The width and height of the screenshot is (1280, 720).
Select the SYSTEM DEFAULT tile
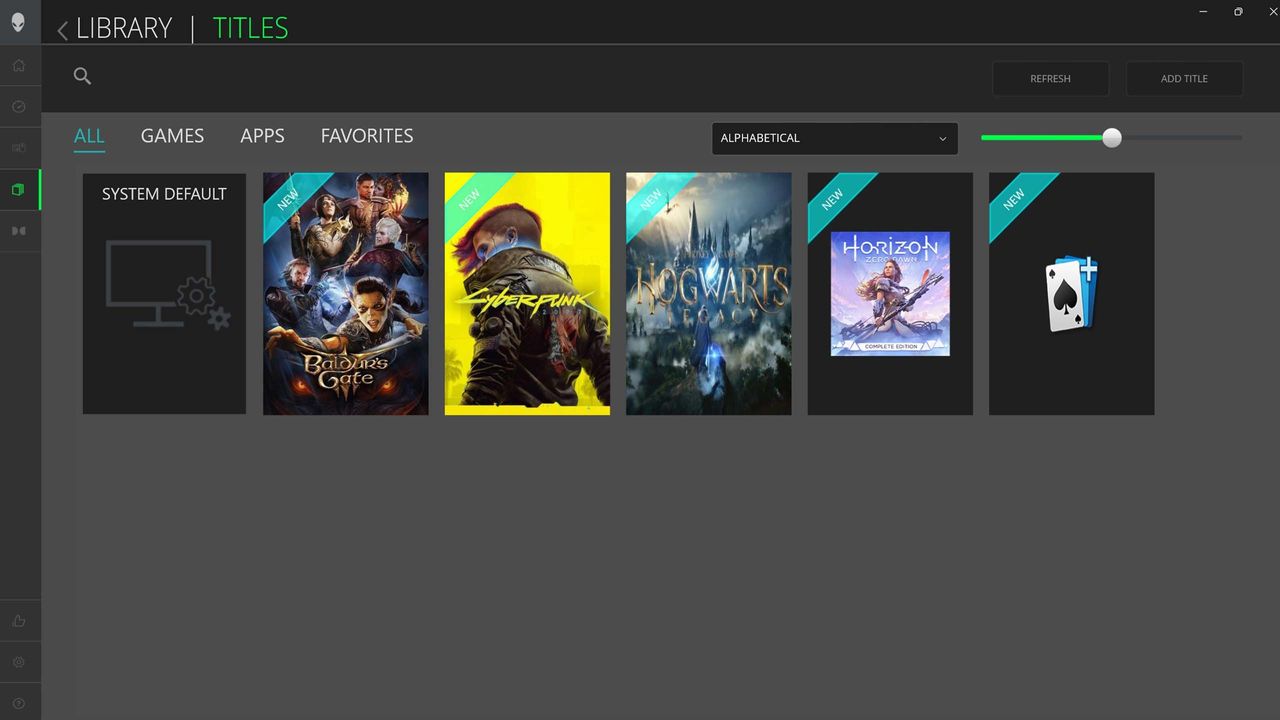click(164, 293)
